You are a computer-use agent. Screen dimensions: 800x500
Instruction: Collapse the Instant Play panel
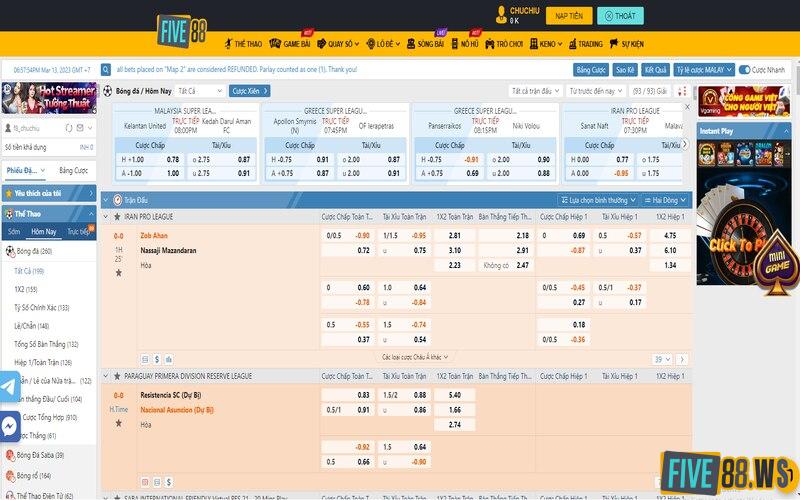[785, 131]
